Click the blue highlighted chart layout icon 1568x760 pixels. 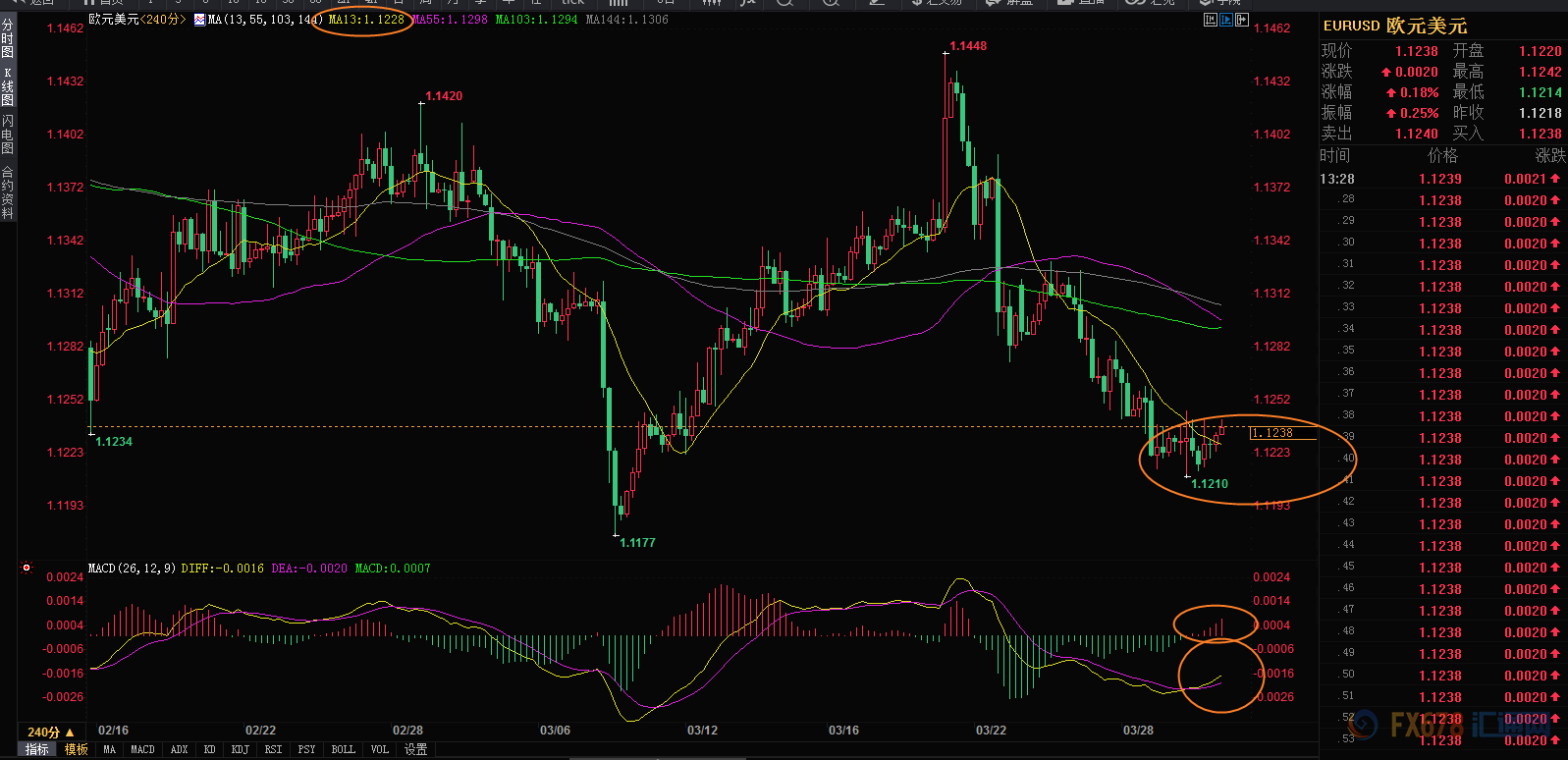1226,20
